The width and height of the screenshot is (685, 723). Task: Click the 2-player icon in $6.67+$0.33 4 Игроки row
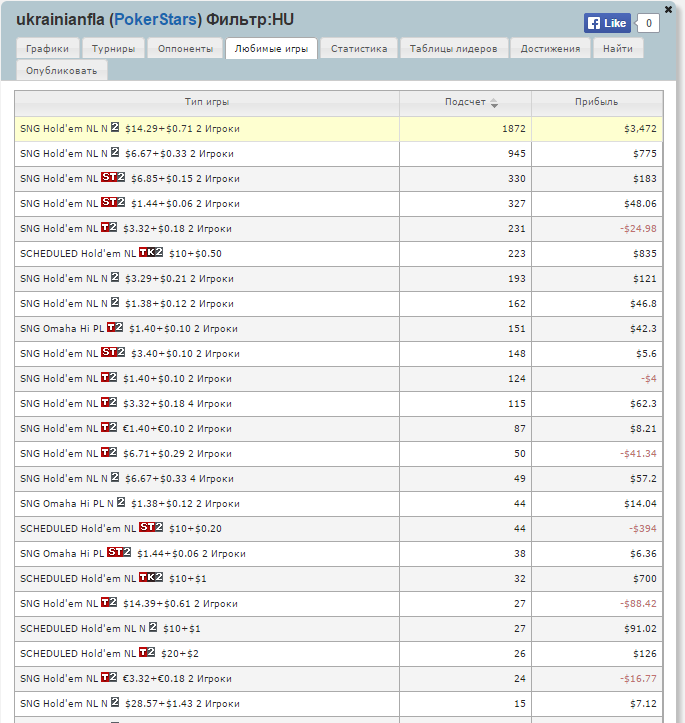[x=115, y=477]
